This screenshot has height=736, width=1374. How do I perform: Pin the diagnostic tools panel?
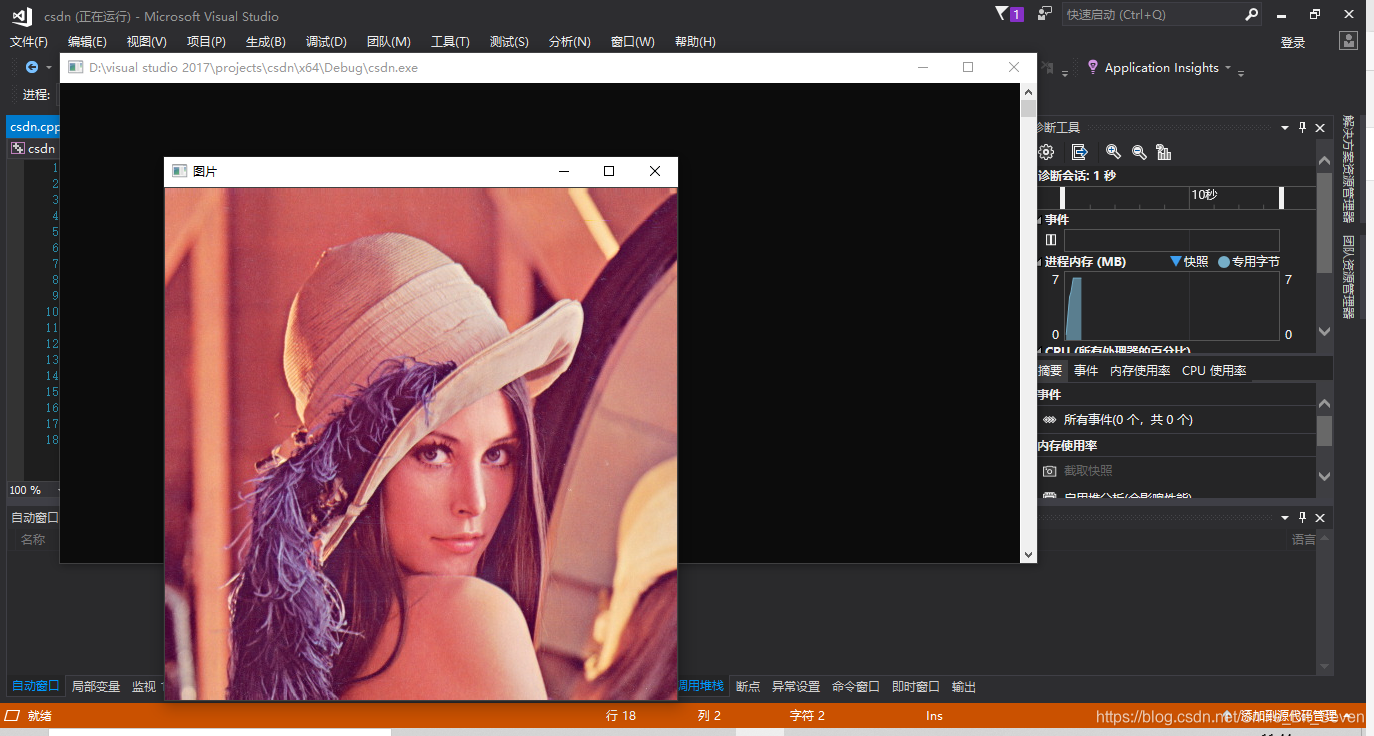(1302, 127)
